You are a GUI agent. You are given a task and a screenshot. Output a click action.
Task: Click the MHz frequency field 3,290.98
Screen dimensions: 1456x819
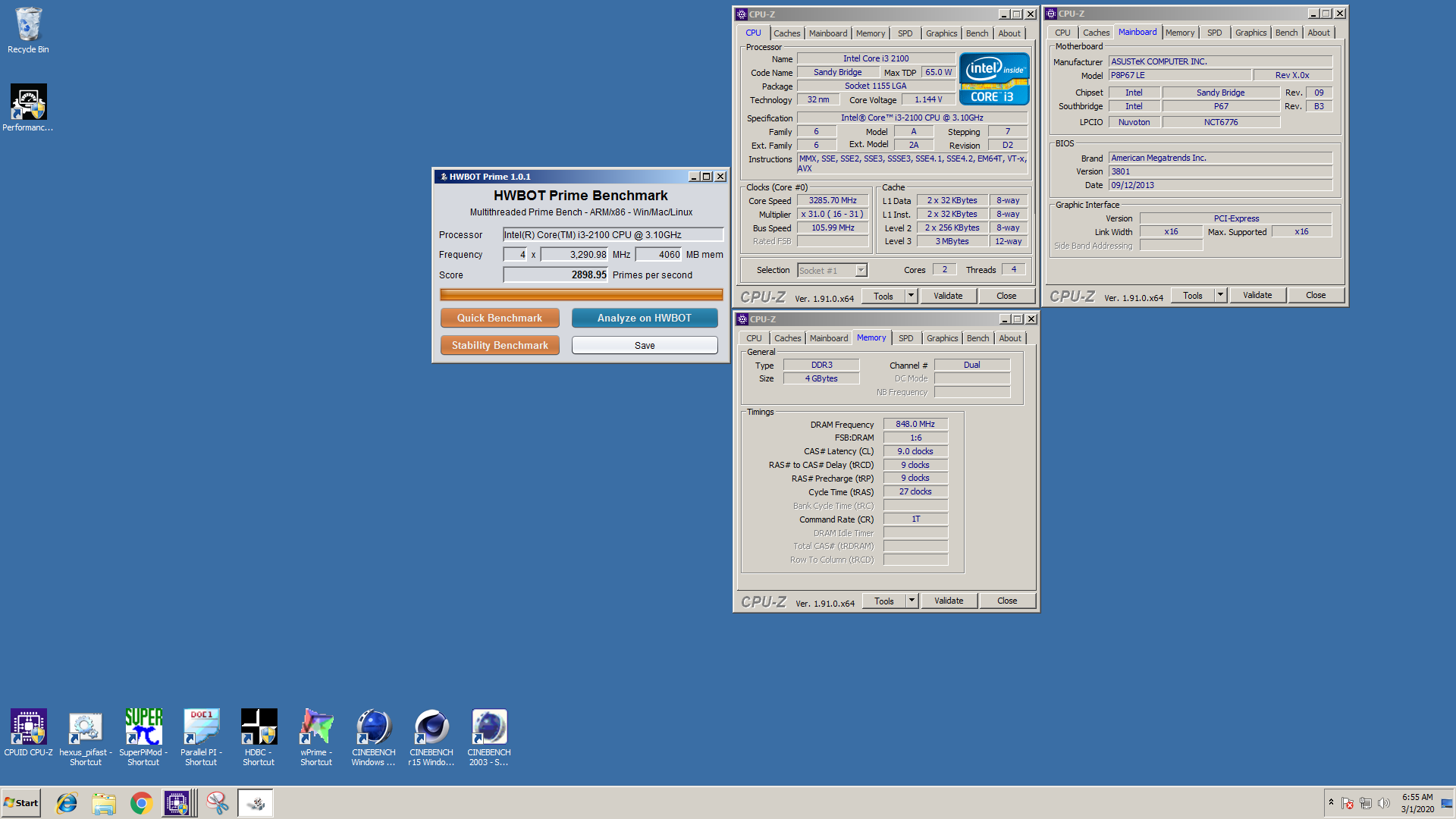coord(574,255)
